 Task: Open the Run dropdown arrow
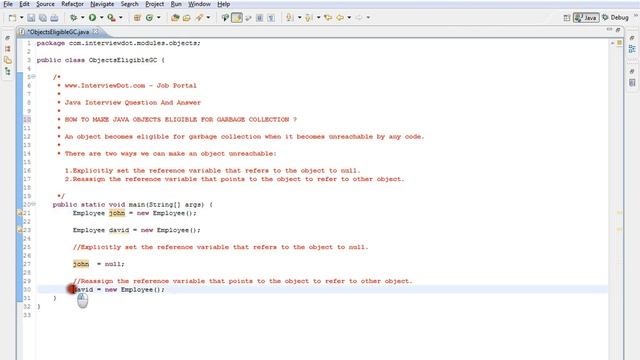click(x=101, y=18)
